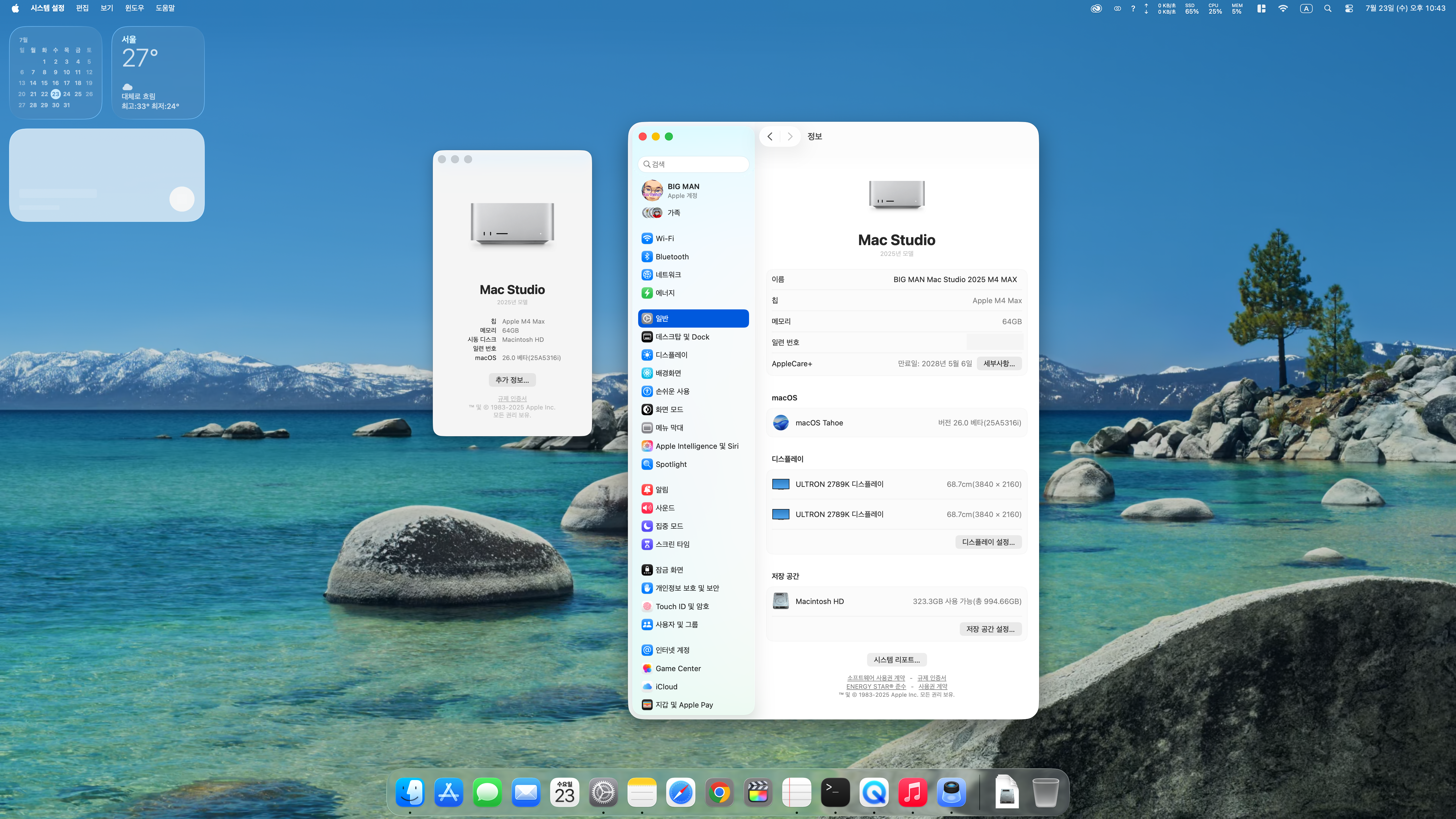Image resolution: width=1456 pixels, height=819 pixels.
Task: Open AppleCare+ 세부사항 details button
Action: 999,363
